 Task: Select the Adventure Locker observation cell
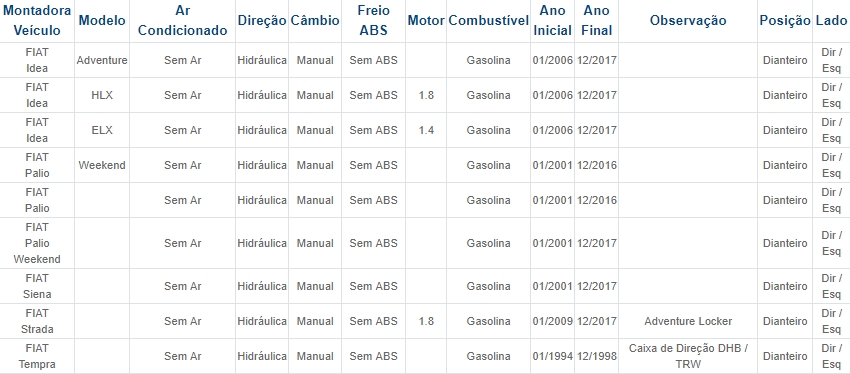pos(688,321)
